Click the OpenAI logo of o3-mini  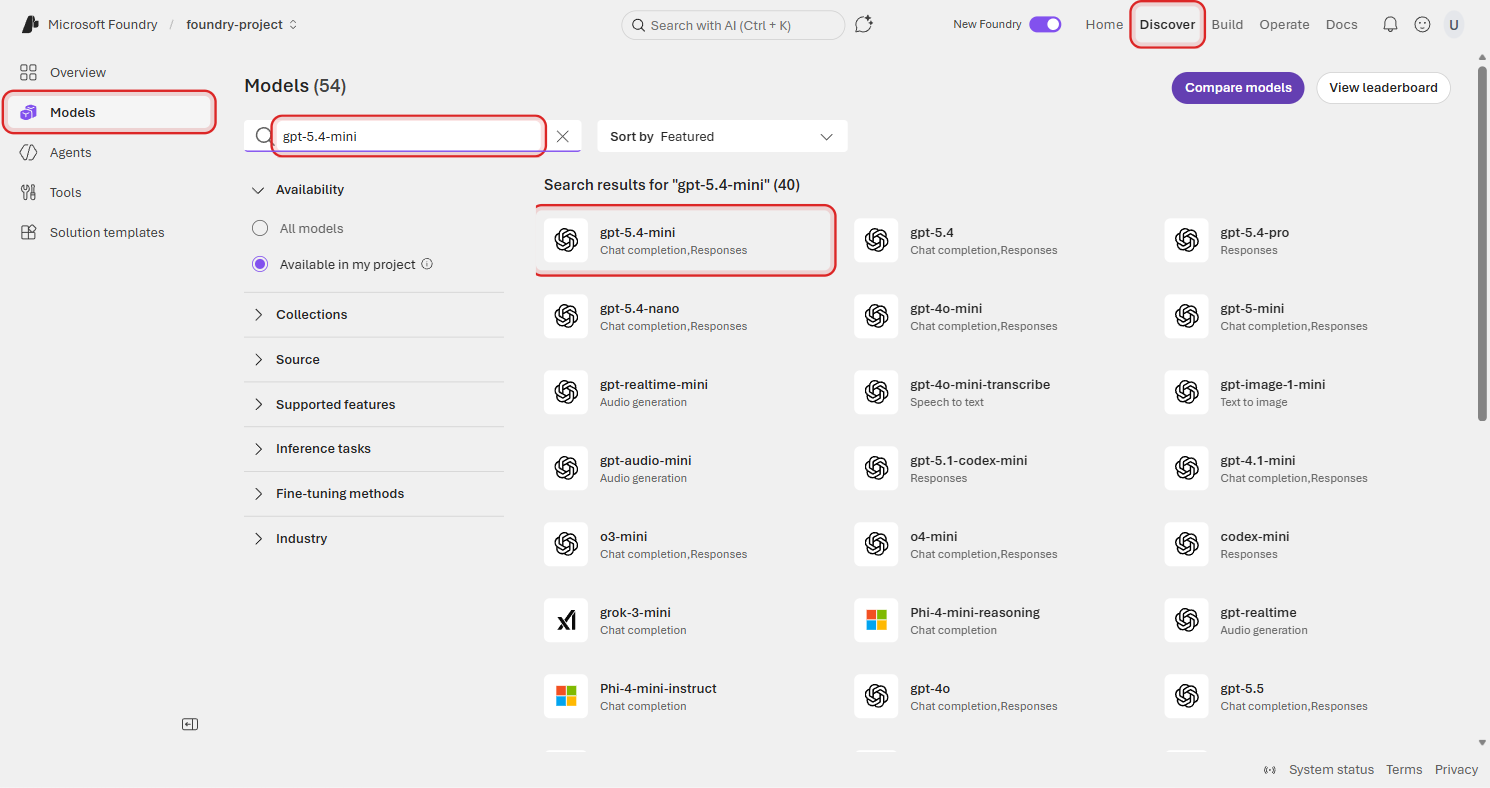[566, 544]
